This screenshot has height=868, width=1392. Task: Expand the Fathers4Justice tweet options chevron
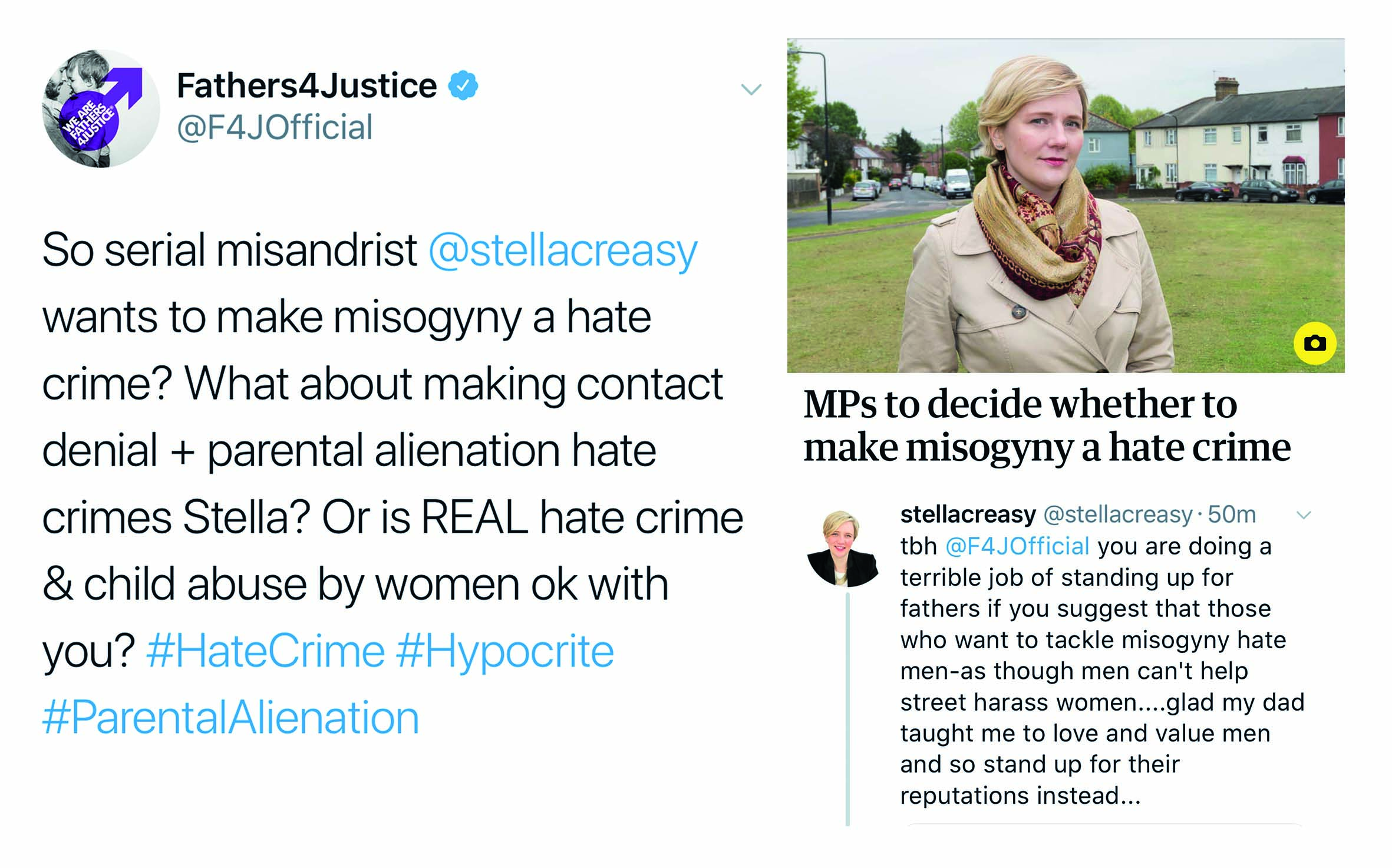coord(751,90)
